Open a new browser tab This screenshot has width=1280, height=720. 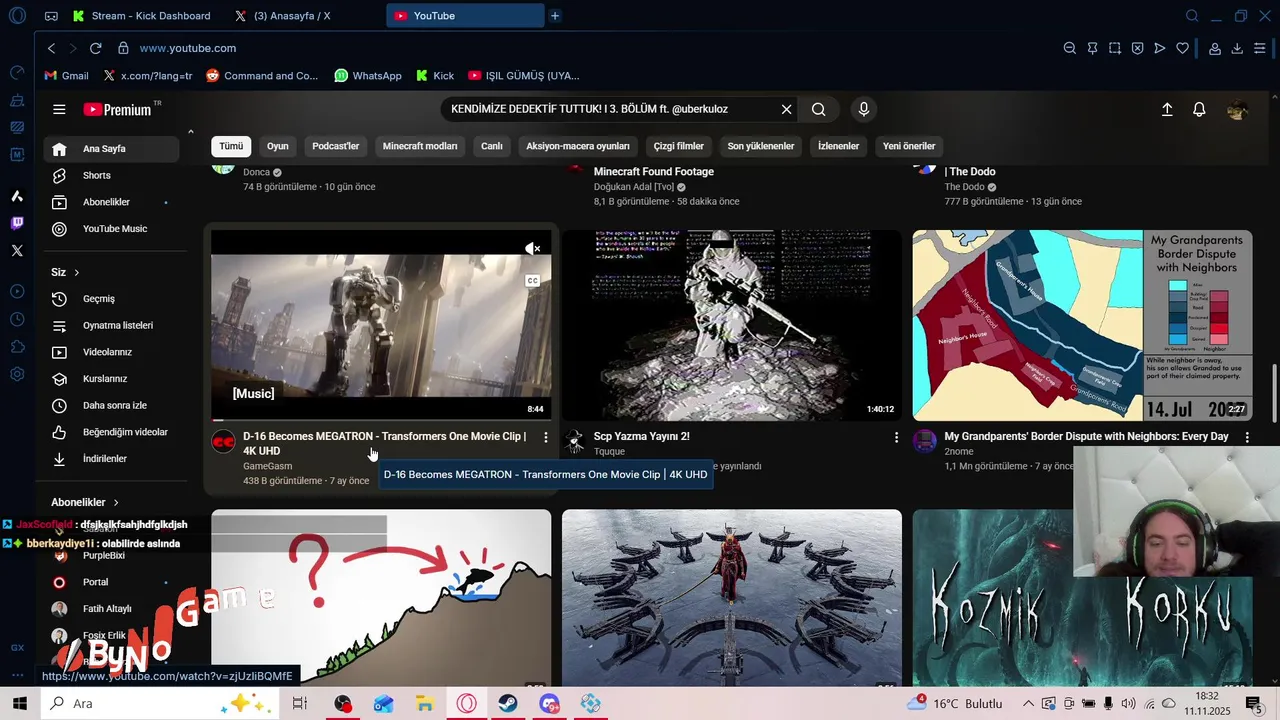click(555, 16)
